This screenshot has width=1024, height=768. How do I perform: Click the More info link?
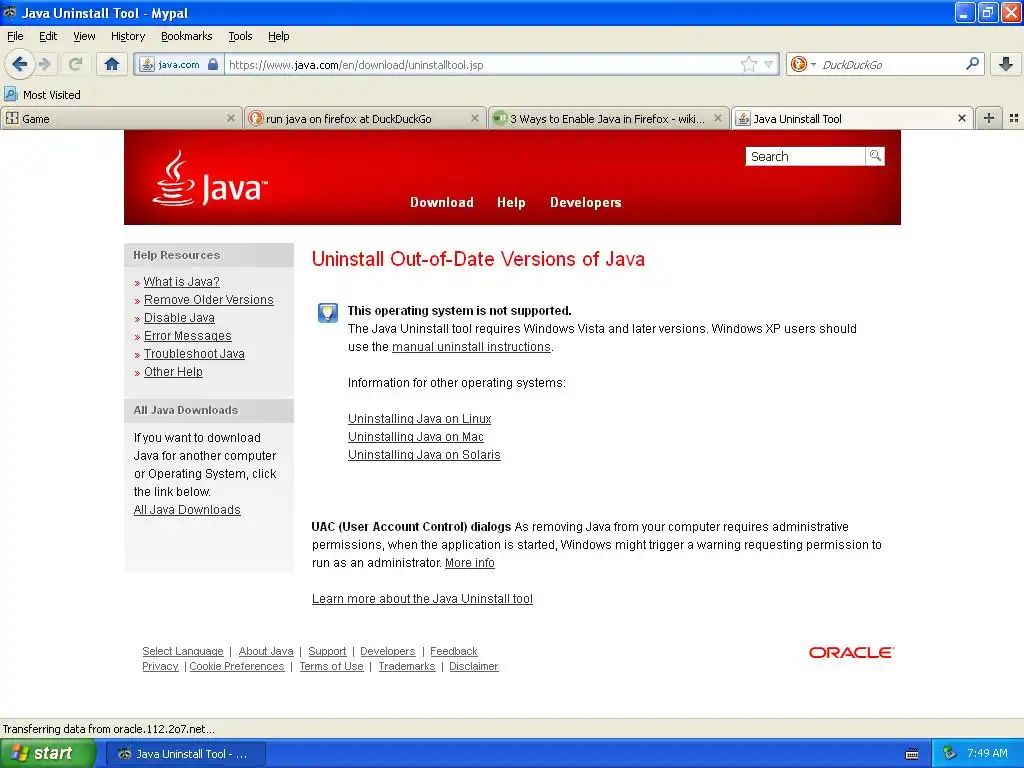[470, 563]
